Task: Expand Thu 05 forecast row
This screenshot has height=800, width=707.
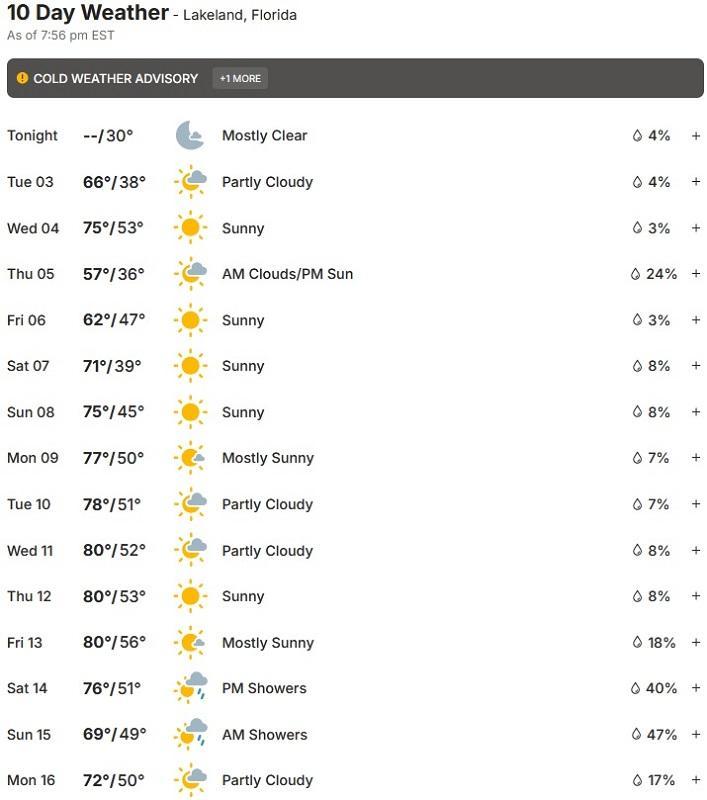Action: point(696,274)
